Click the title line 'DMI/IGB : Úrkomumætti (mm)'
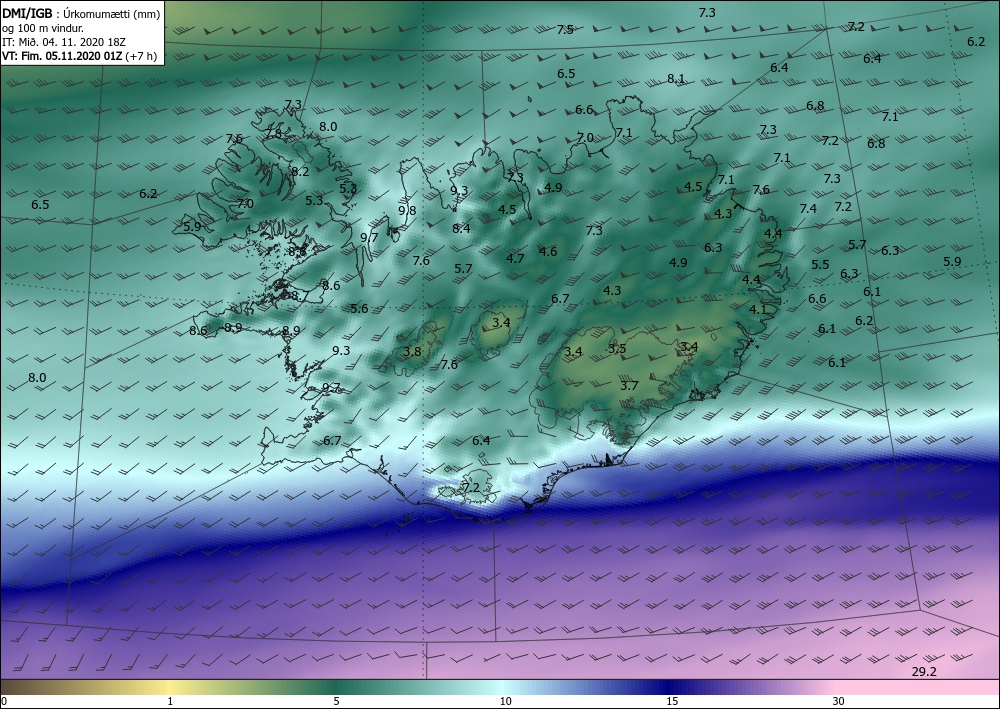Image resolution: width=1000 pixels, height=709 pixels. 81,13
